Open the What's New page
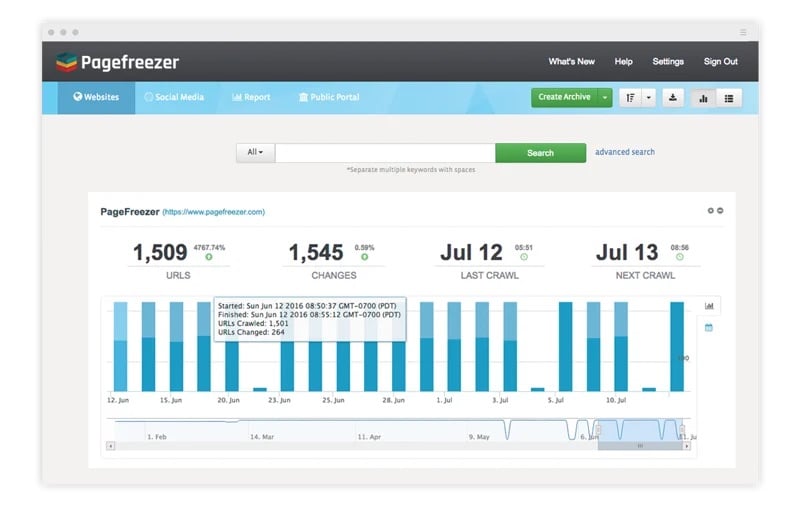The height and width of the screenshot is (507, 800). (x=571, y=61)
